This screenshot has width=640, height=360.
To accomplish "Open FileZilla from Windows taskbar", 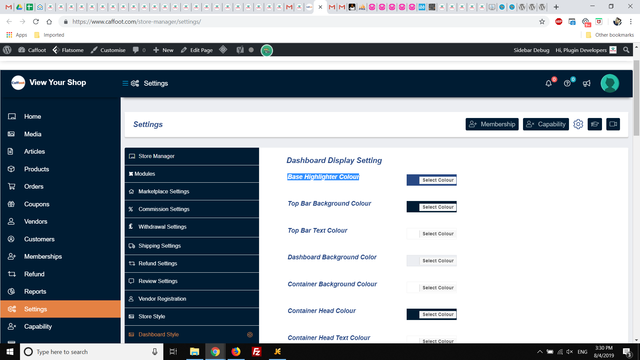I will [256, 351].
